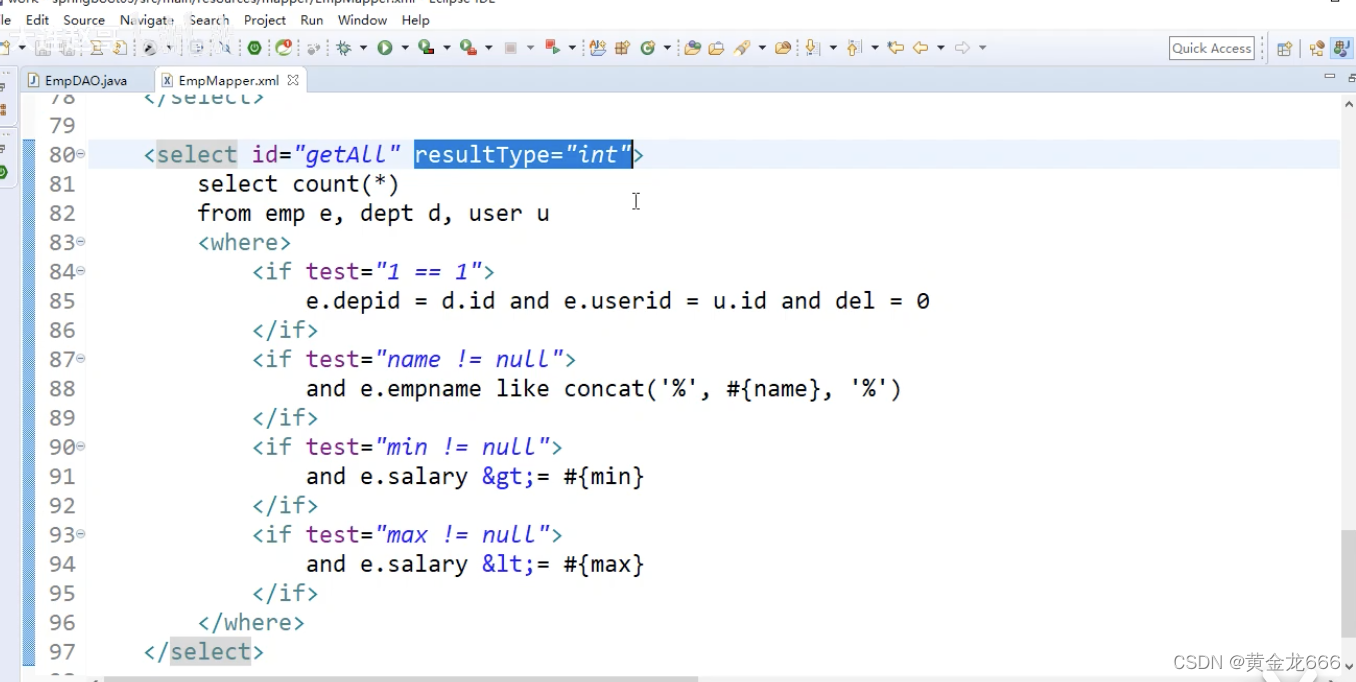Image resolution: width=1356 pixels, height=682 pixels.
Task: Open the External Tools dropdown arrow
Action: [487, 48]
